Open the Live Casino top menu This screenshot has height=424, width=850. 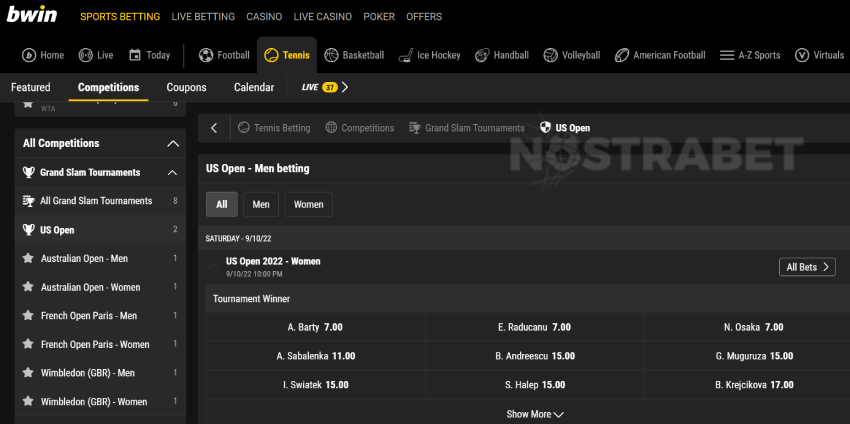(323, 17)
